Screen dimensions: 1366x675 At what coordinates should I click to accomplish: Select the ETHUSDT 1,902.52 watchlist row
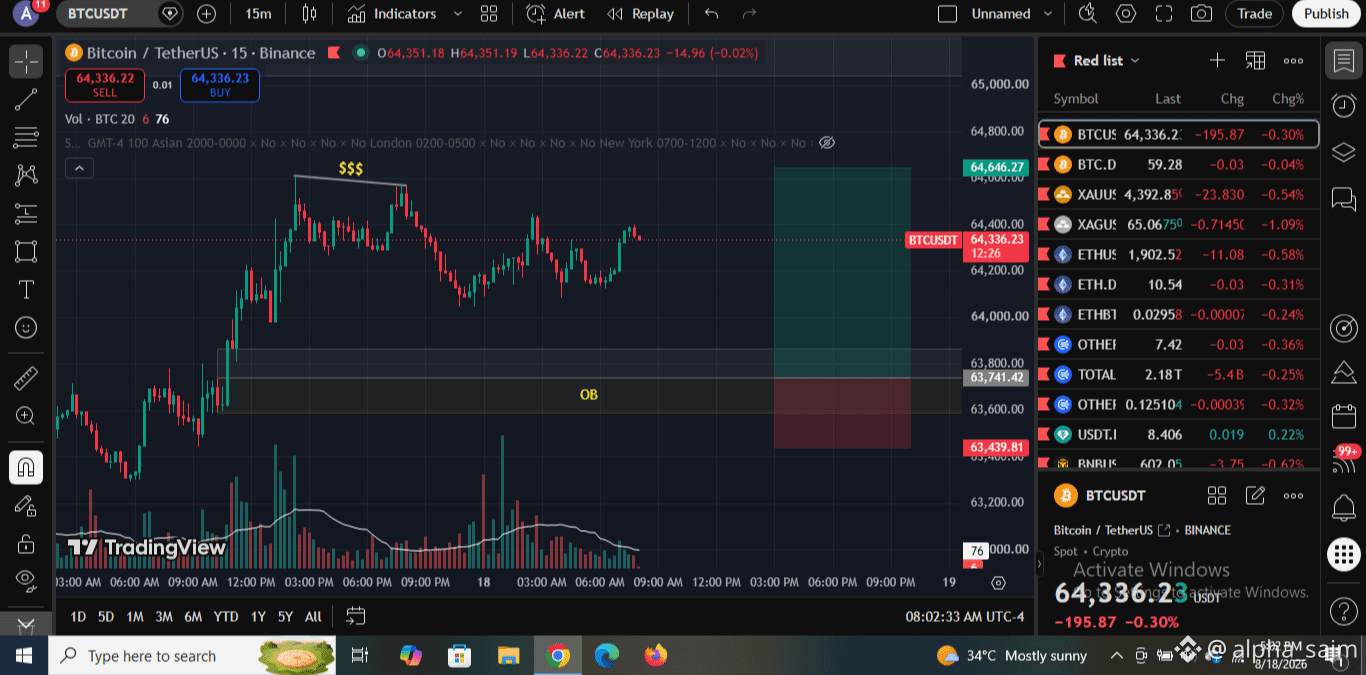click(1178, 254)
